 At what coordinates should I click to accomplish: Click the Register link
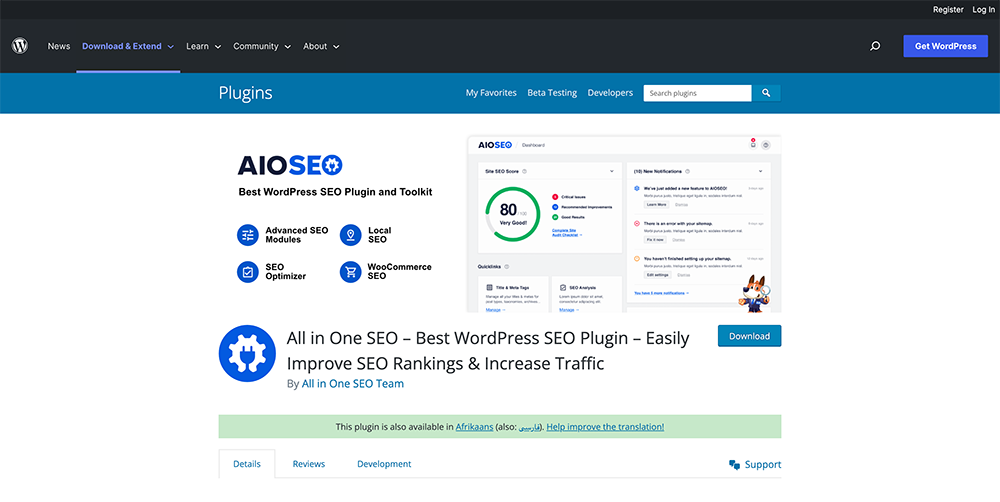click(x=948, y=10)
